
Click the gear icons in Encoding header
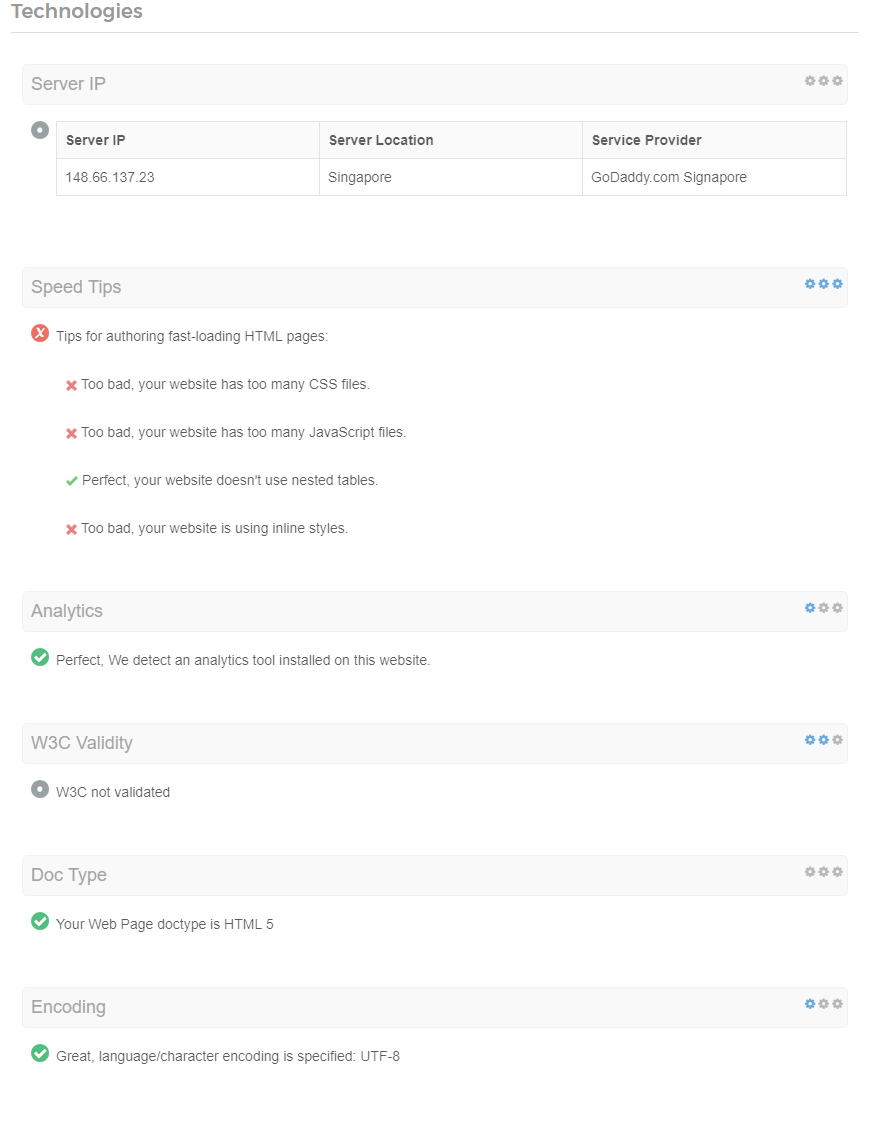(x=823, y=1005)
